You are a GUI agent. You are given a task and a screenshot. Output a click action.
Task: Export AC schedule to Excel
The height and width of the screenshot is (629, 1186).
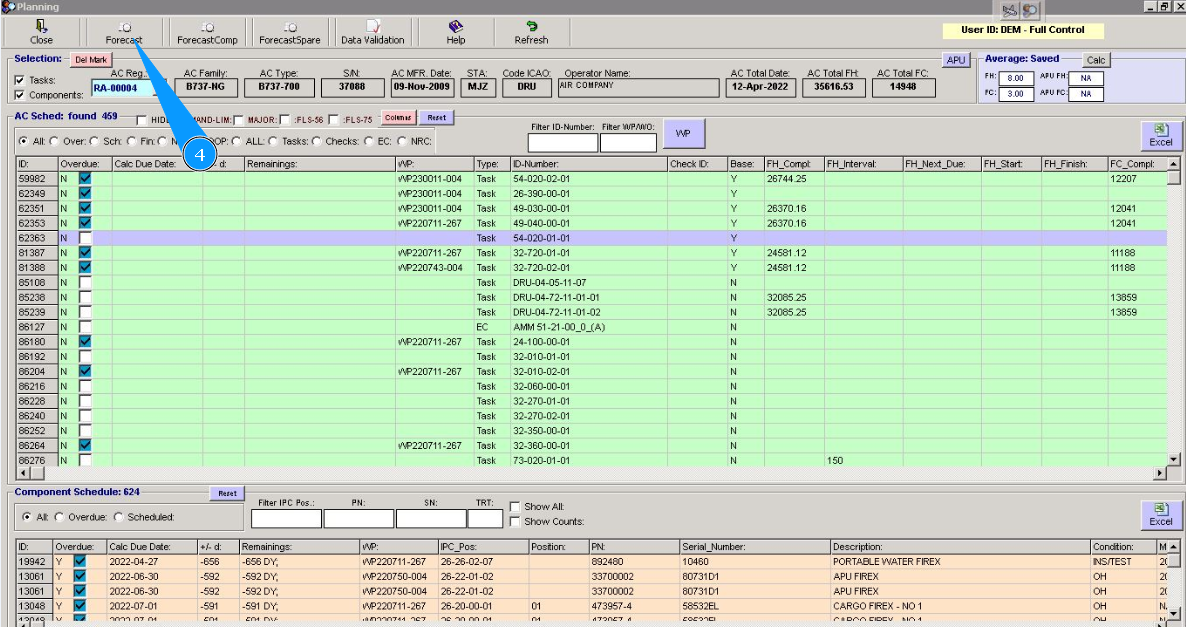tap(1160, 135)
